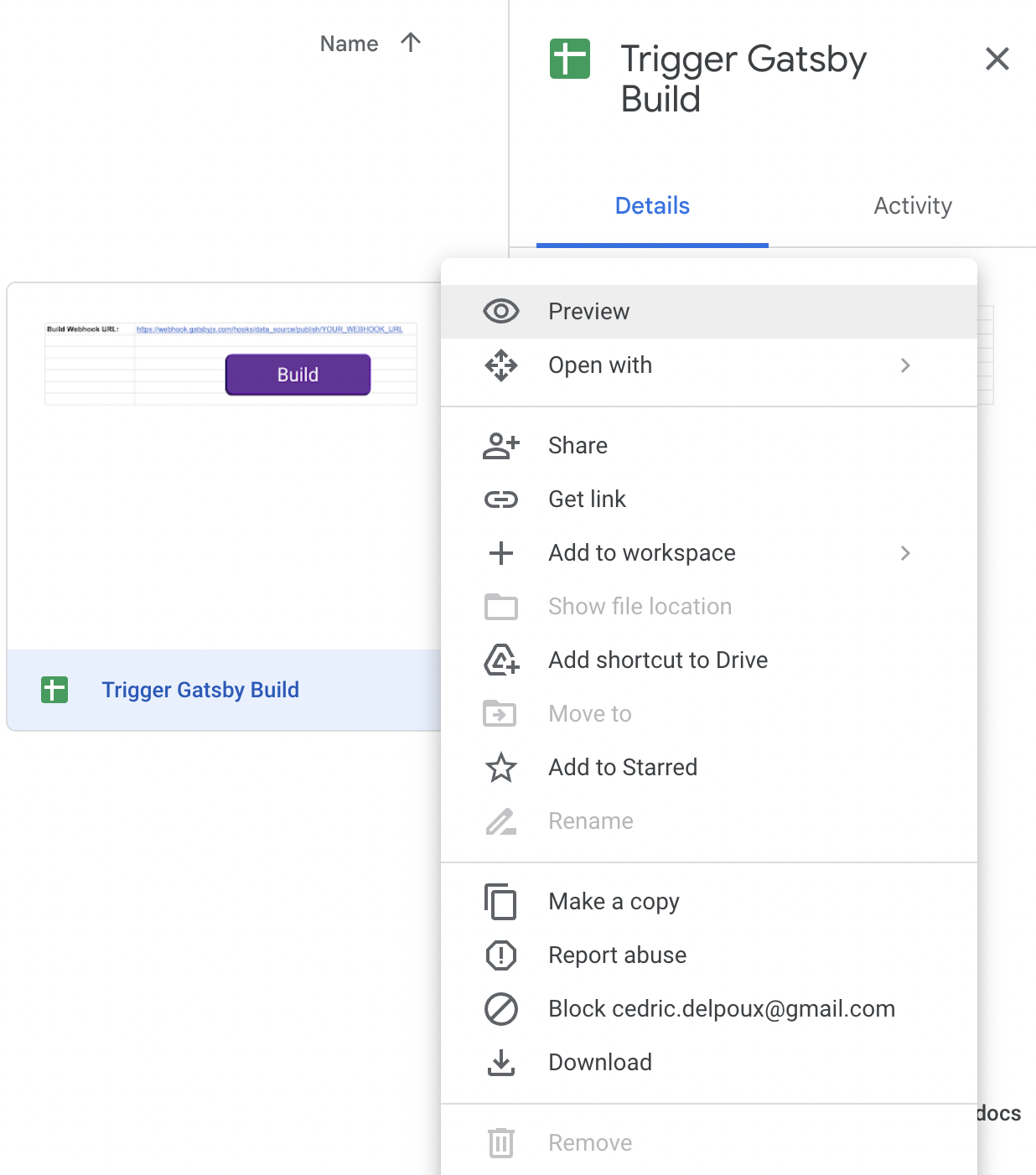This screenshot has height=1175, width=1036.
Task: Toggle sort direction arrow next to Name
Action: 411,43
